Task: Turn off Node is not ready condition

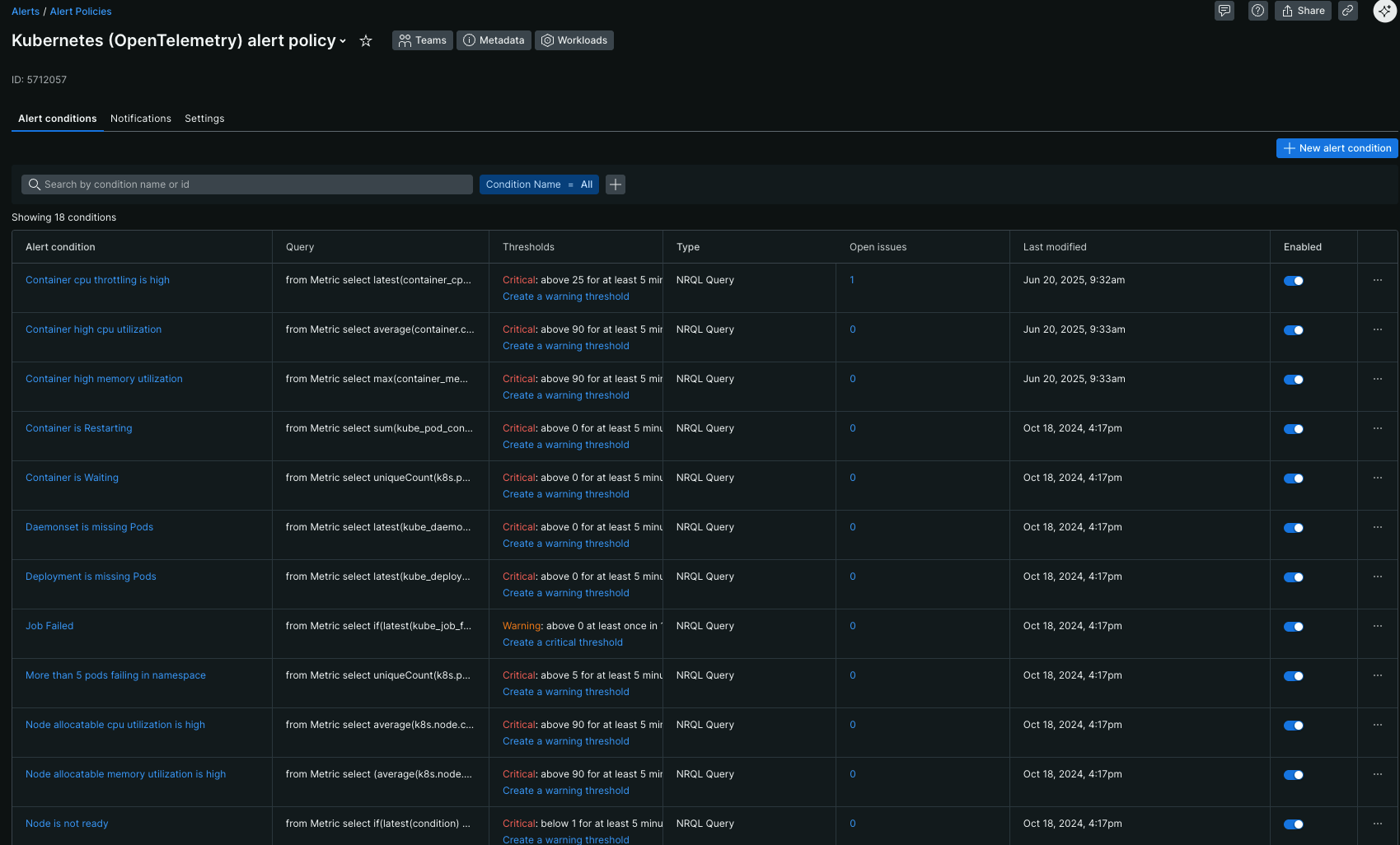Action: click(1293, 824)
